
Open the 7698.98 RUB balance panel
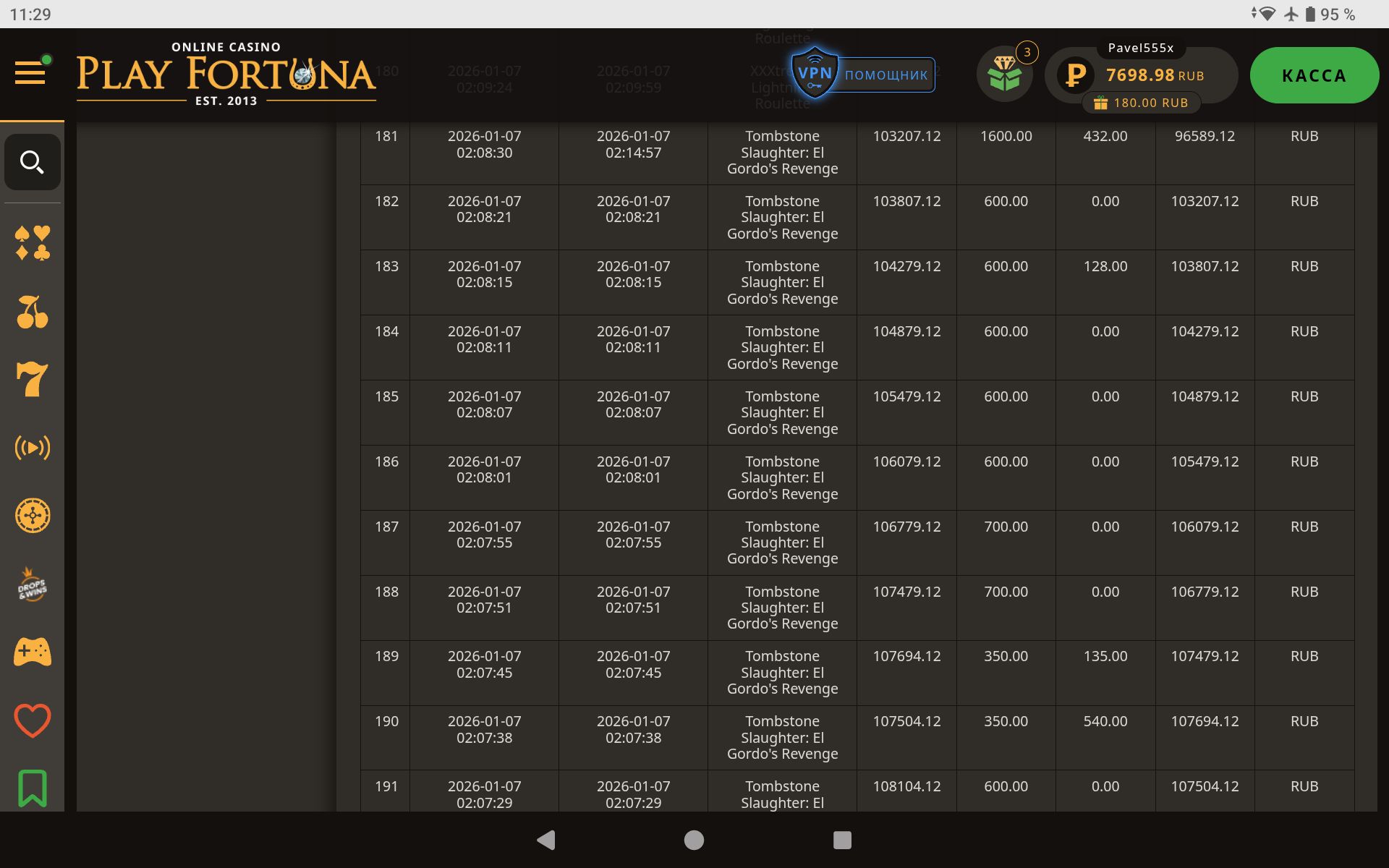click(1141, 75)
